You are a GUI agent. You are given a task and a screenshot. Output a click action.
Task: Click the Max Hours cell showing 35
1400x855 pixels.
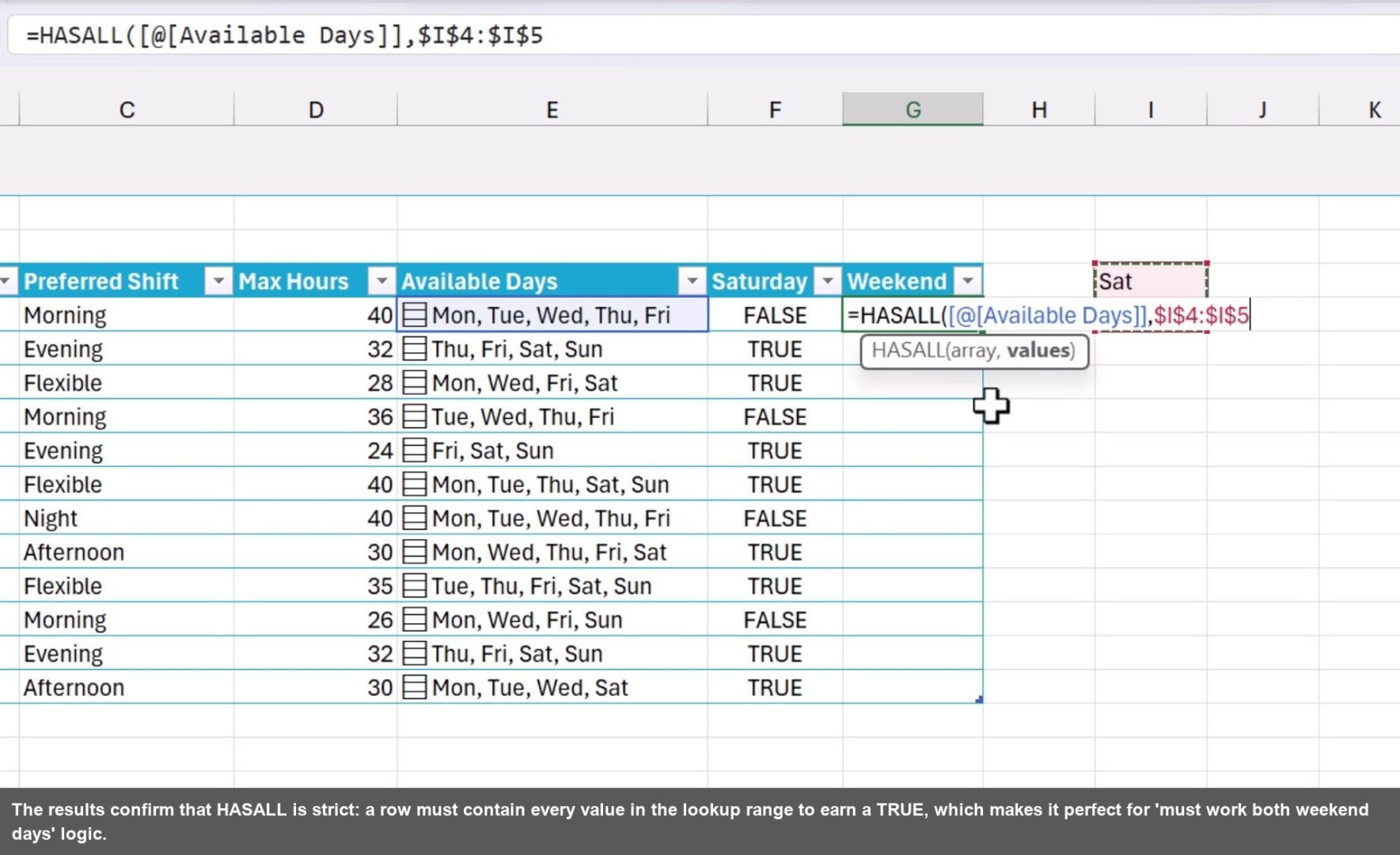tap(316, 586)
